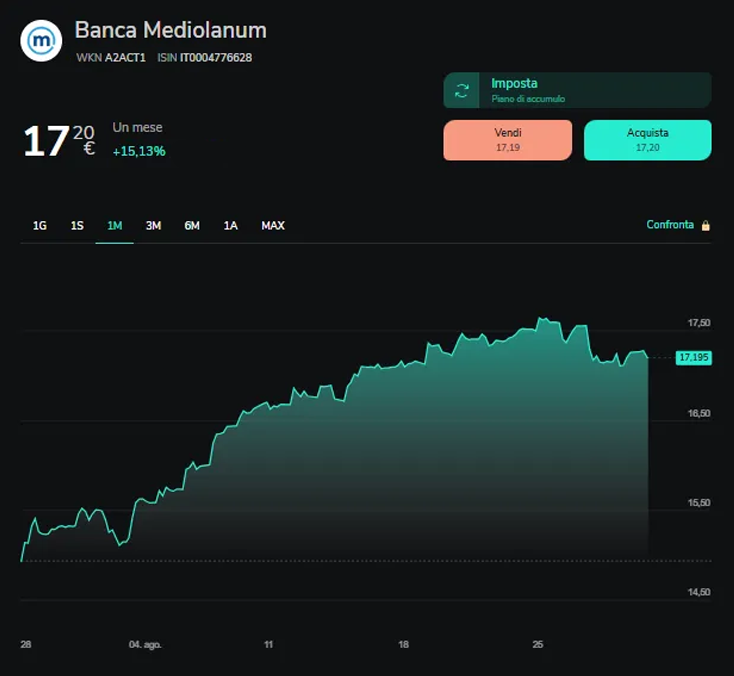Image resolution: width=734 pixels, height=676 pixels.
Task: Click the 14,50 axis label
Action: (699, 592)
